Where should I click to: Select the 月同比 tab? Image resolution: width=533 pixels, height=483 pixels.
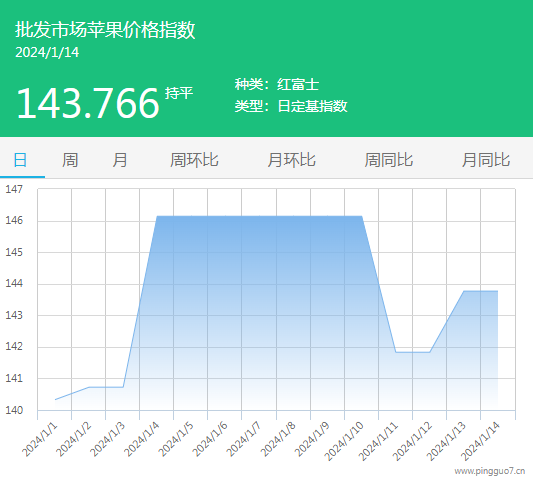(486, 160)
